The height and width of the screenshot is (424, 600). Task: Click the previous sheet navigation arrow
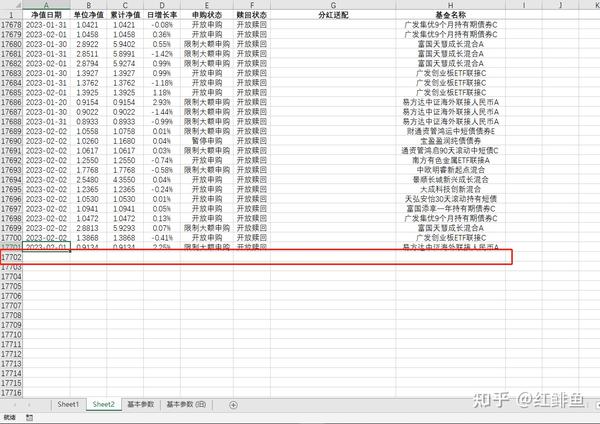coord(15,405)
